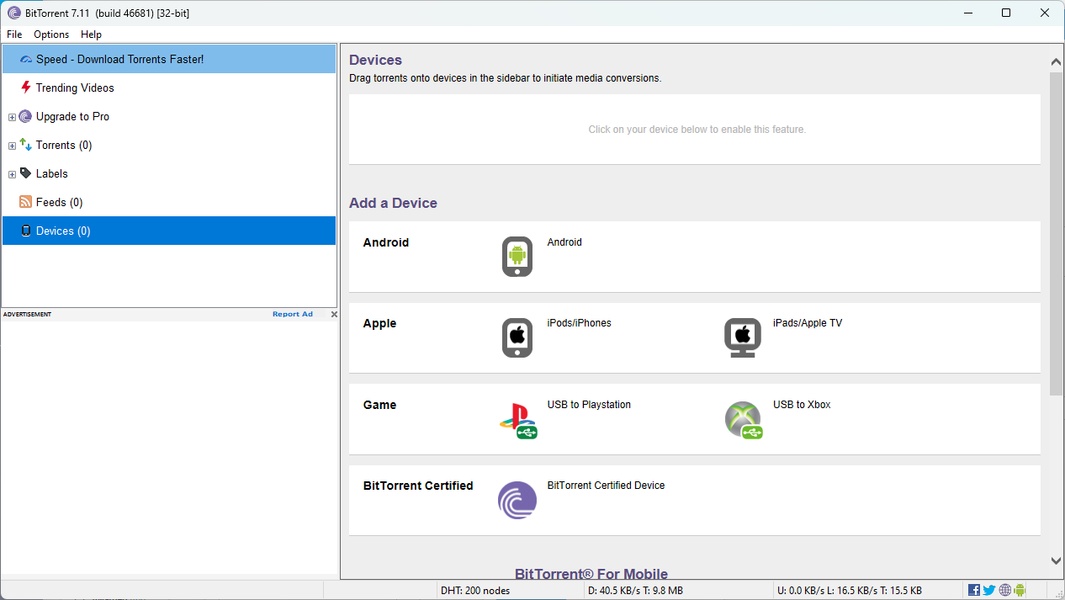This screenshot has width=1065, height=600.
Task: Click the BitTorrent For Mobile link
Action: coord(591,573)
